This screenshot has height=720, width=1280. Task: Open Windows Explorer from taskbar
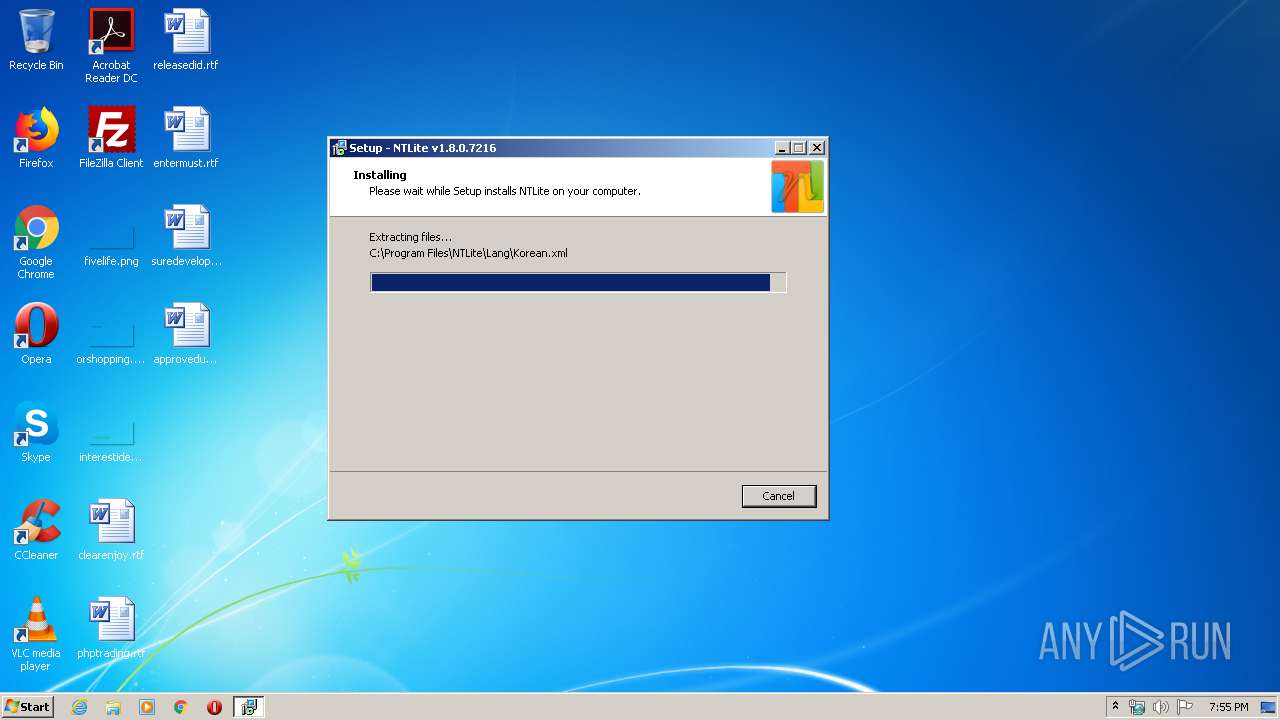[113, 707]
